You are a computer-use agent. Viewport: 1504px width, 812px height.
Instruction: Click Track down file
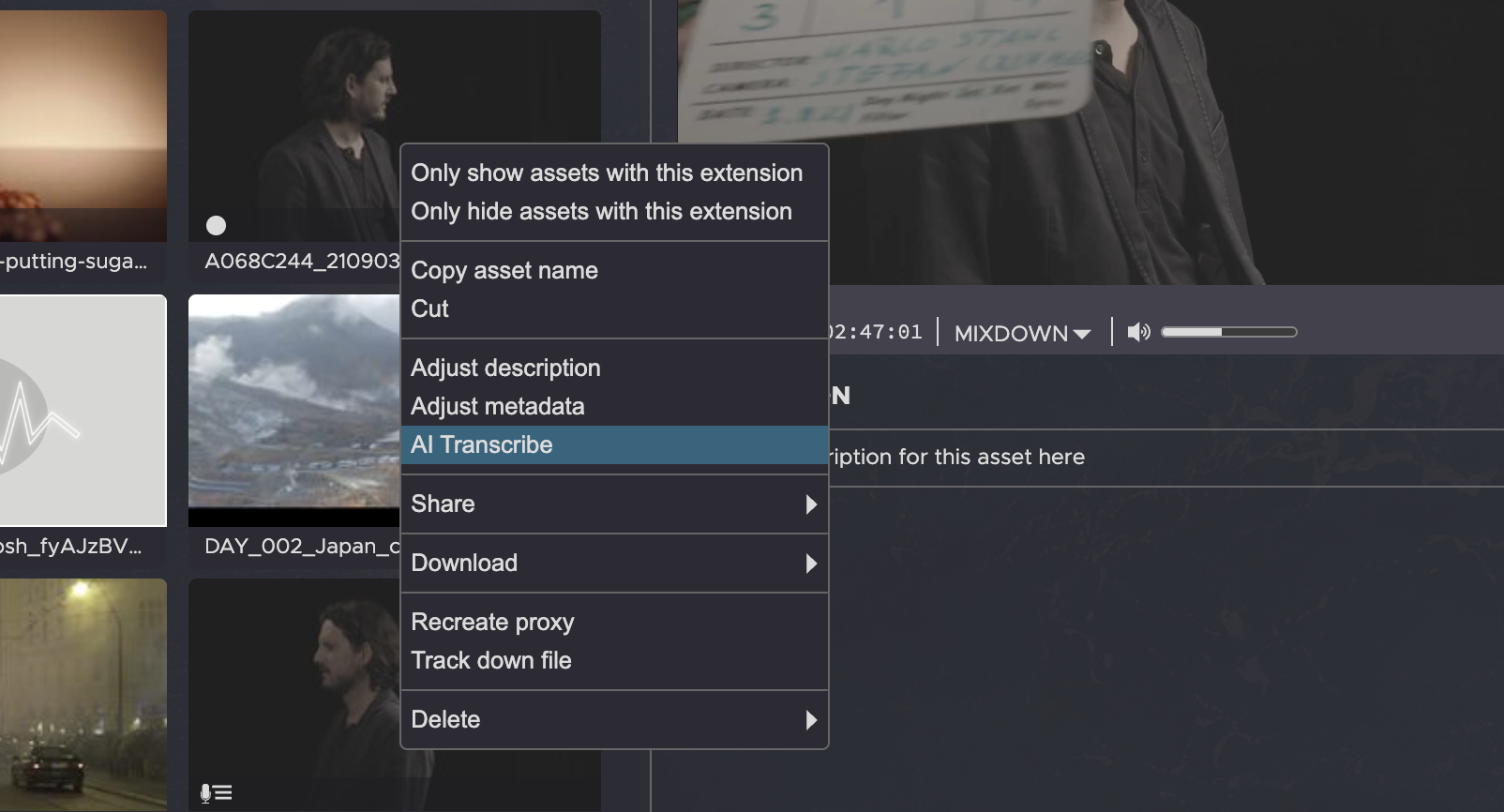490,660
